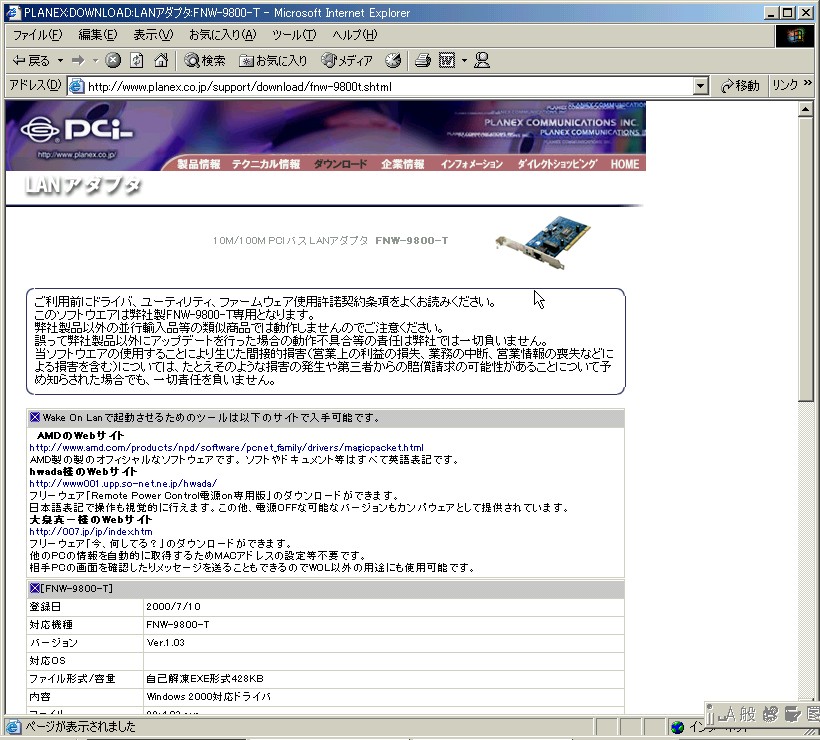Viewport: 820px width, 740px height.
Task: Open the 編集(E) menu
Action: tap(98, 35)
